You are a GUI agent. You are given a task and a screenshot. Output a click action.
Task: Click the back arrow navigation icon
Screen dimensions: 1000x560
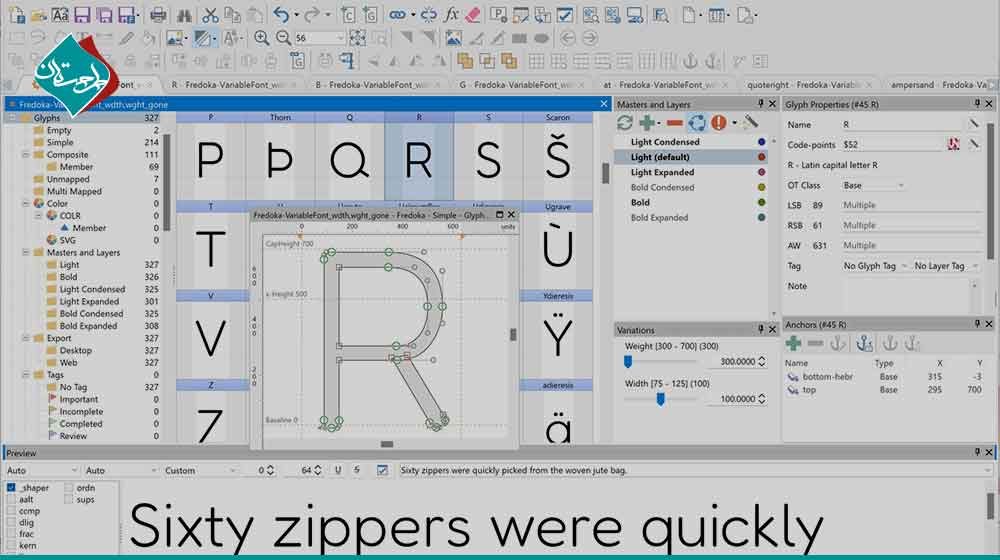[x=567, y=38]
